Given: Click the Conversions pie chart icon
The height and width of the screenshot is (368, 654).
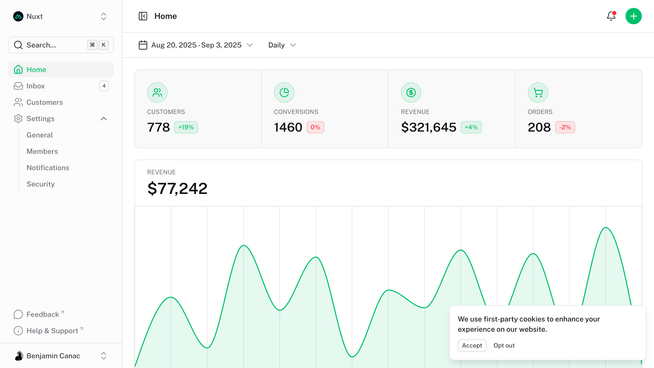Looking at the screenshot, I should 284,92.
